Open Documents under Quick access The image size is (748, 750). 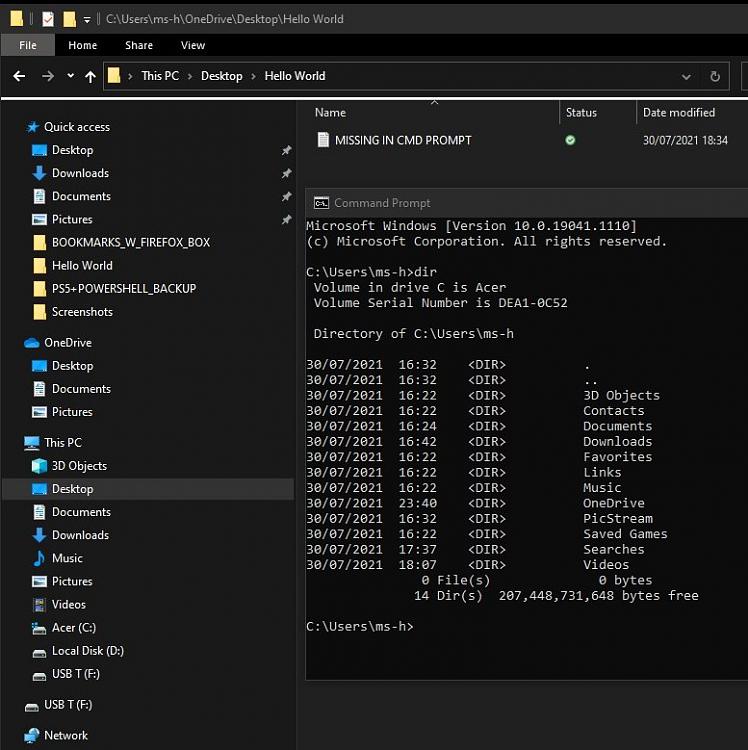point(81,196)
